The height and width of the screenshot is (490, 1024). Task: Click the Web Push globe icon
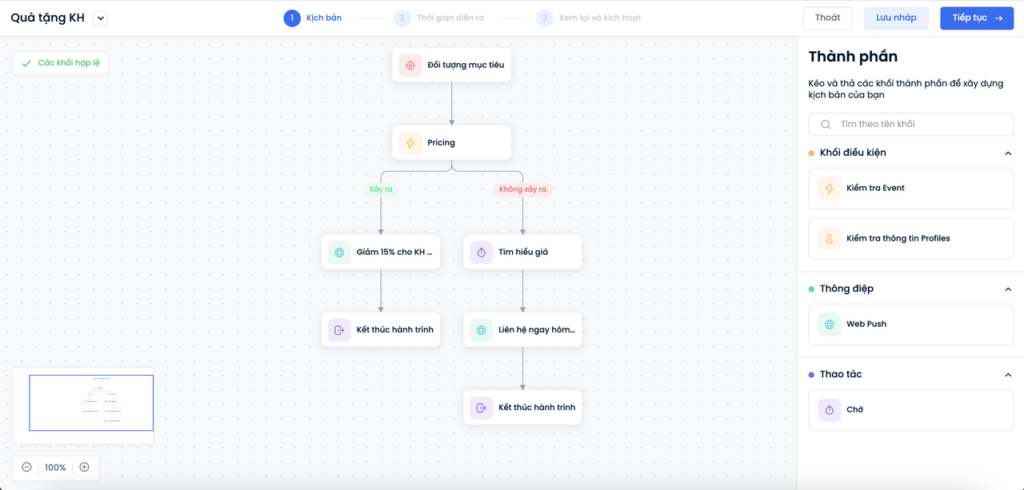(829, 324)
